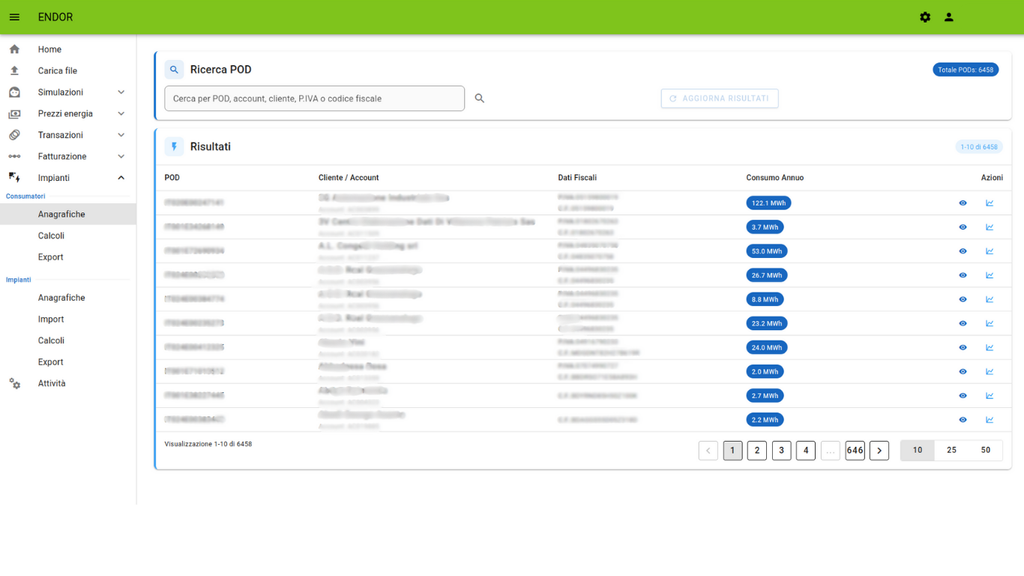View details of the 3.7 MWh row
Screen dimensions: 1024x576
[x=963, y=227]
